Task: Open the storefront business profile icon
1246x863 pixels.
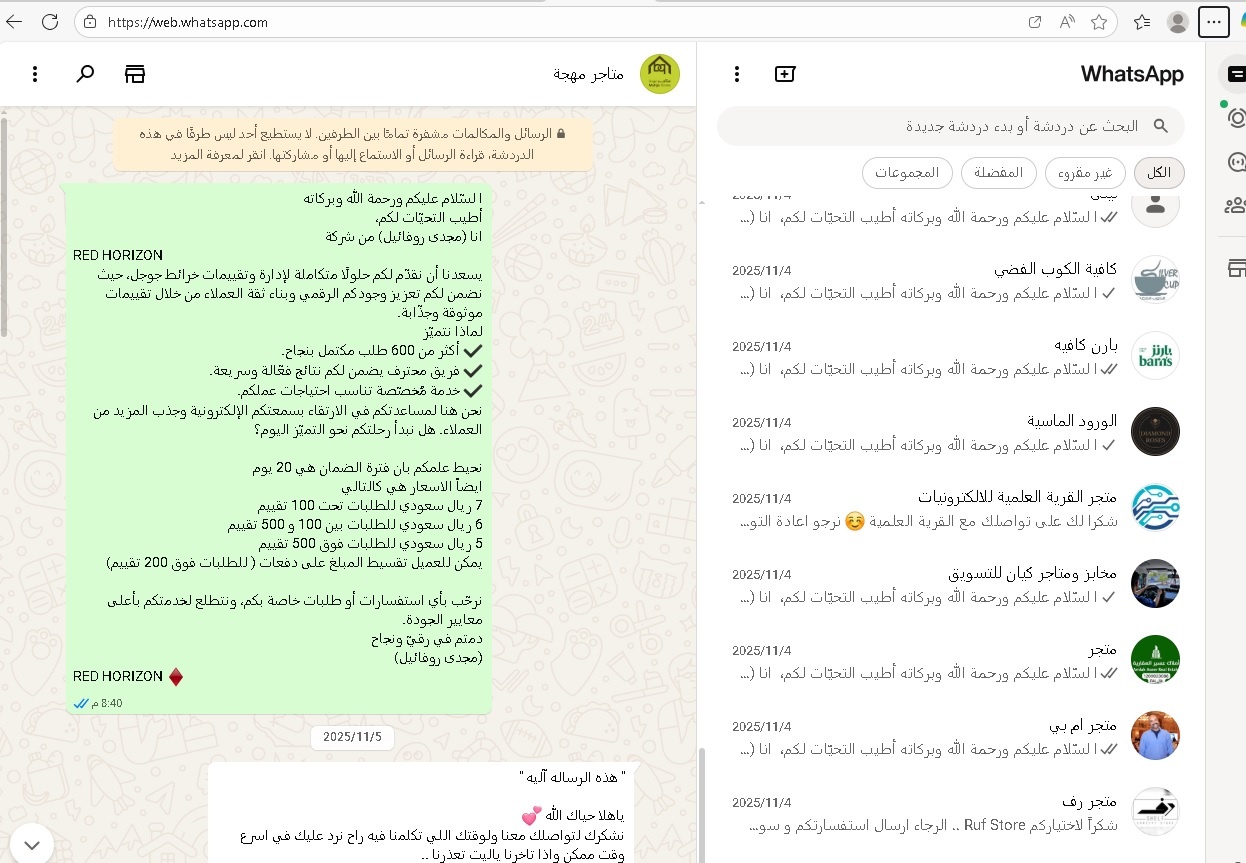Action: coord(135,73)
